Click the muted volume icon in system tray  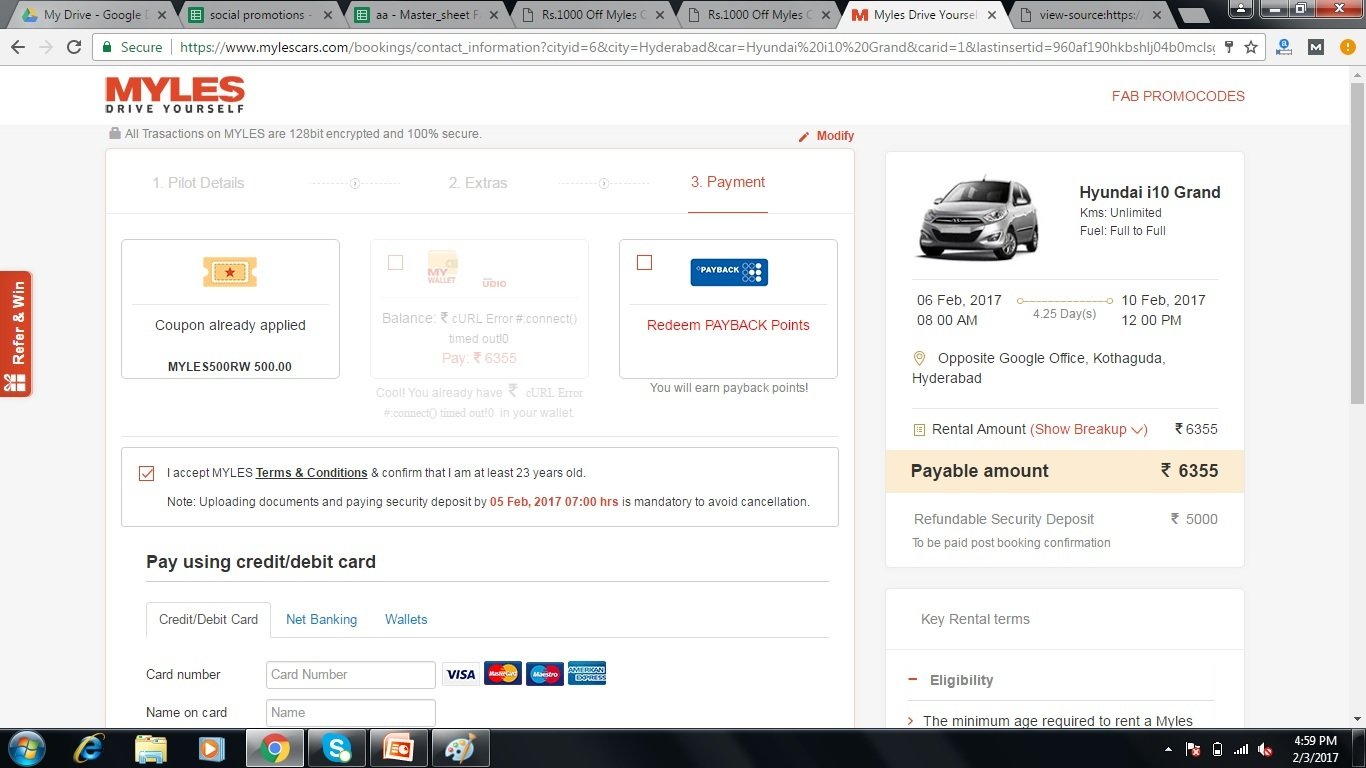coord(1267,749)
